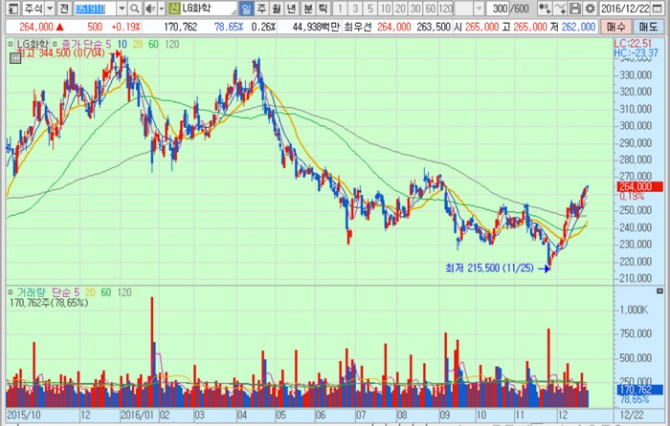The width and height of the screenshot is (670, 426).
Task: Click the 300 candle count input field
Action: (x=495, y=8)
